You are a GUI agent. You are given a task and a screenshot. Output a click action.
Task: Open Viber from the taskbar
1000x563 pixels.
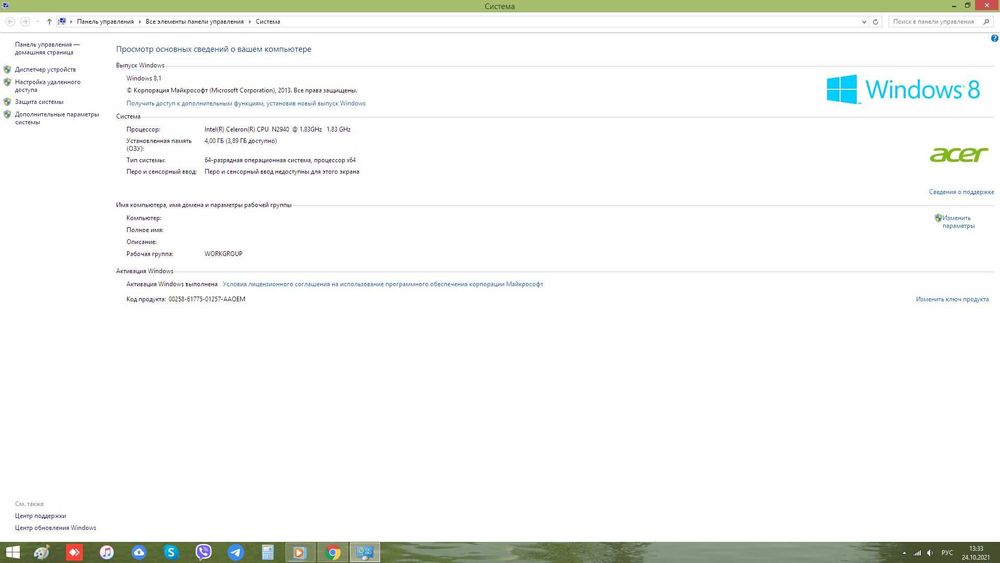point(203,552)
